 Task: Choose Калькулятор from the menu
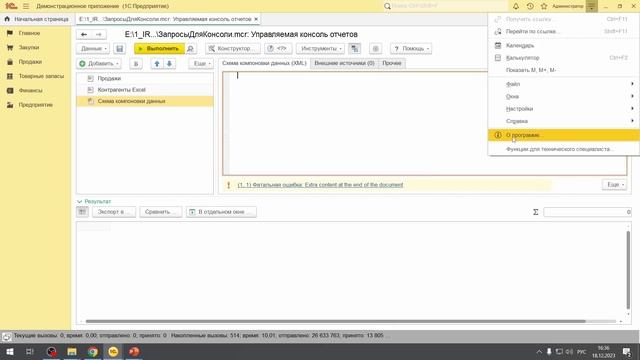[x=564, y=58]
